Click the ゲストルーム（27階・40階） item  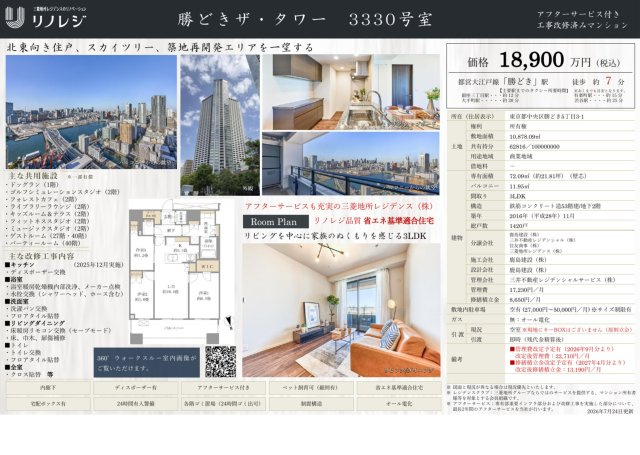point(48,236)
